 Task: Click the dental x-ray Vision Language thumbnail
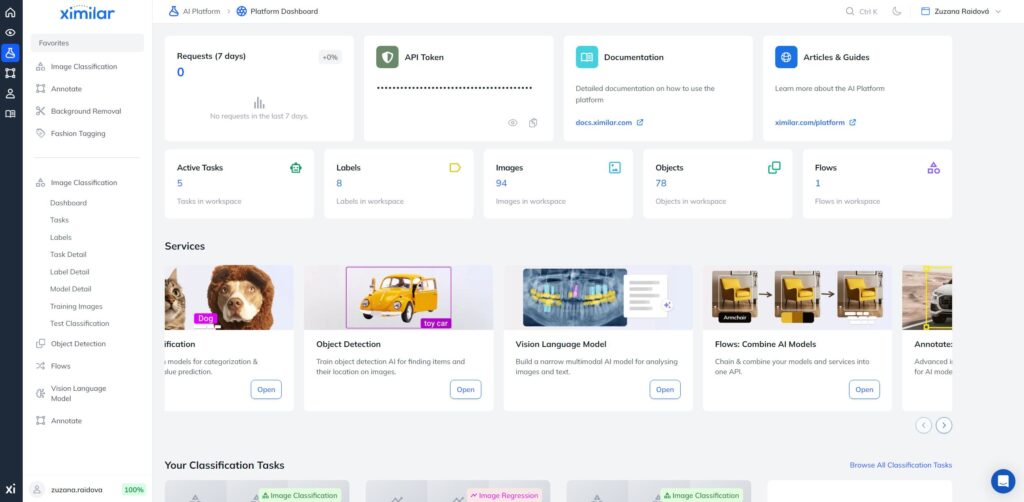[x=598, y=297]
